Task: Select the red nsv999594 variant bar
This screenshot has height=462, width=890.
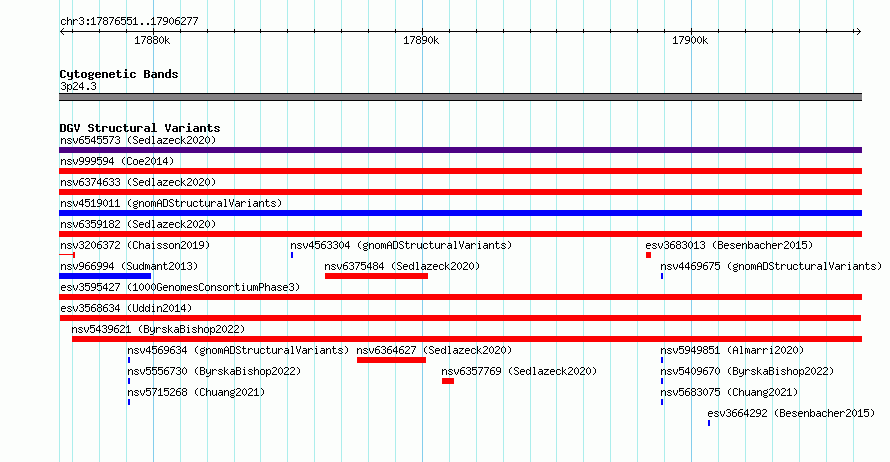Action: [x=460, y=171]
